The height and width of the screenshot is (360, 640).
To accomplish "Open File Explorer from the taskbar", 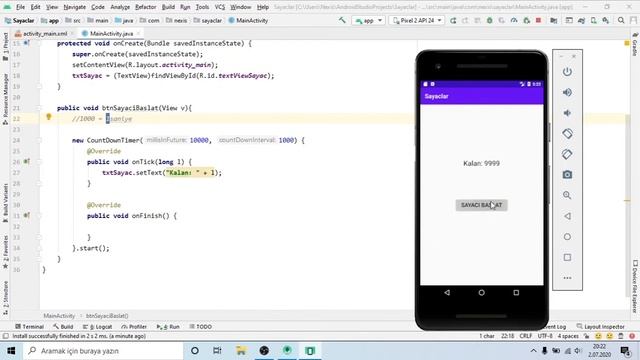I will (241, 351).
